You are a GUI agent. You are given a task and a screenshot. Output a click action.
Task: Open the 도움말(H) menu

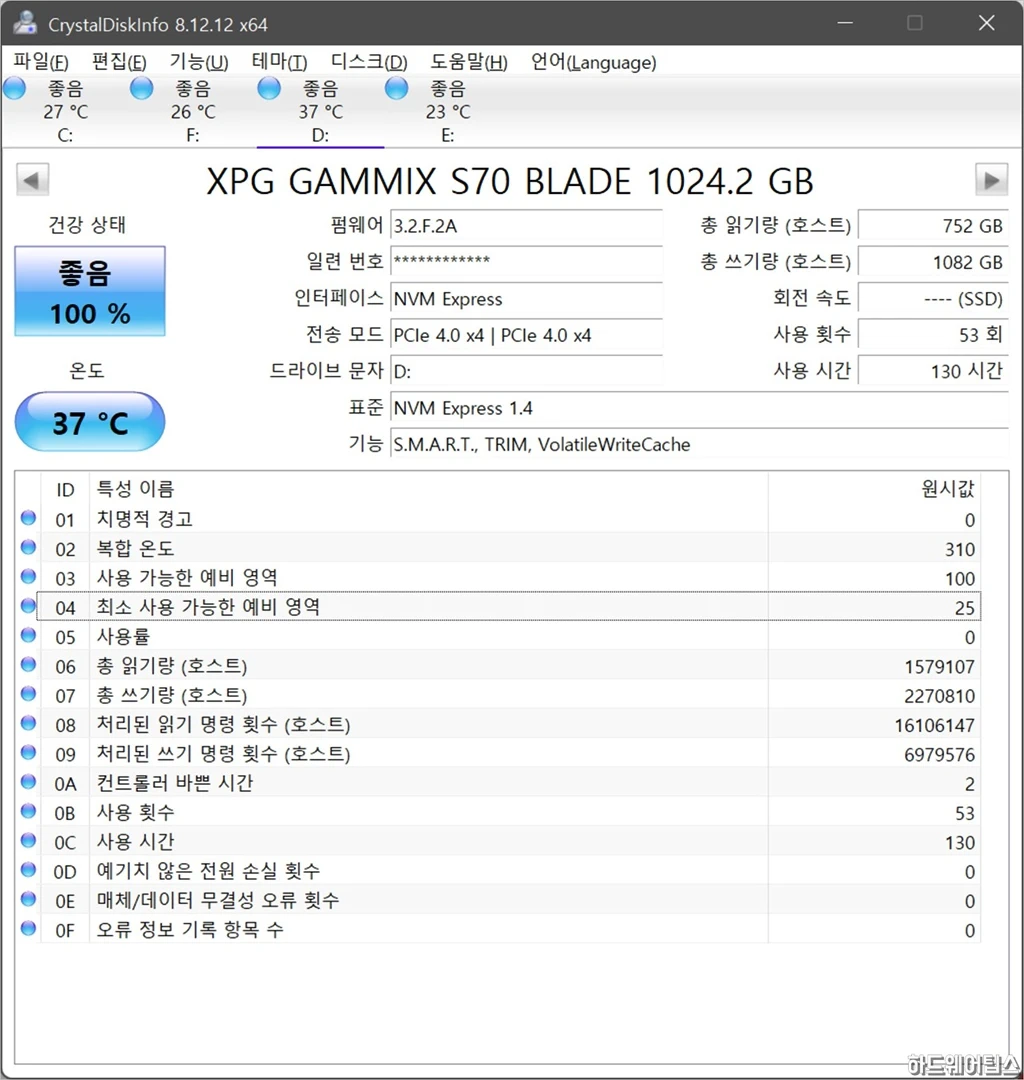click(469, 62)
